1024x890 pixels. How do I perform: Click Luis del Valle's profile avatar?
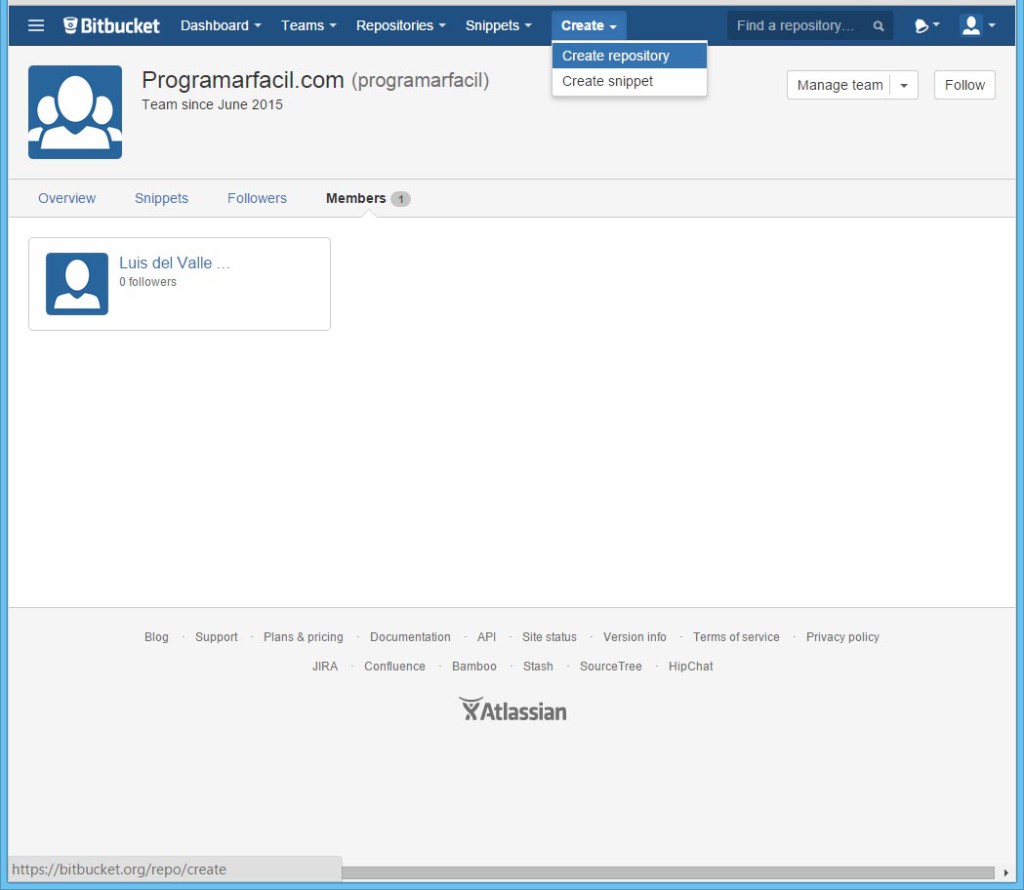(77, 284)
